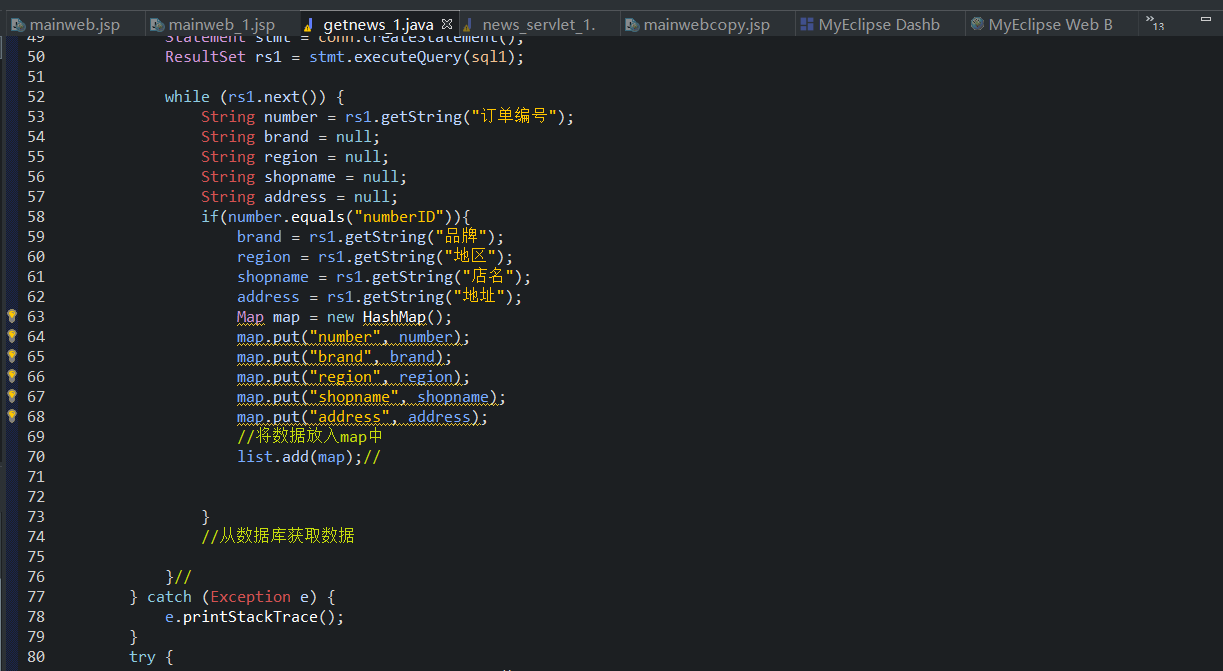Click map.put("brand", brand) line
This screenshot has height=671, width=1223.
345,357
